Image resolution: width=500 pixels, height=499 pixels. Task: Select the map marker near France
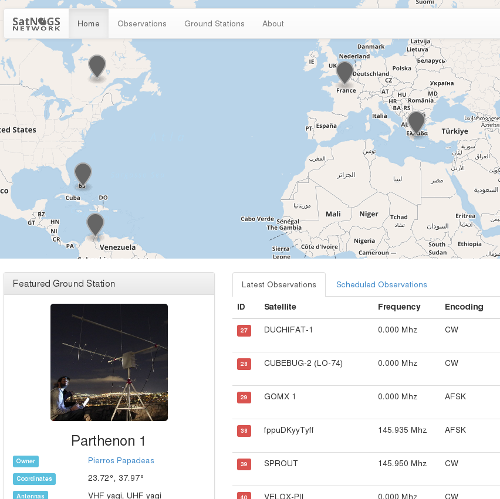click(x=344, y=72)
